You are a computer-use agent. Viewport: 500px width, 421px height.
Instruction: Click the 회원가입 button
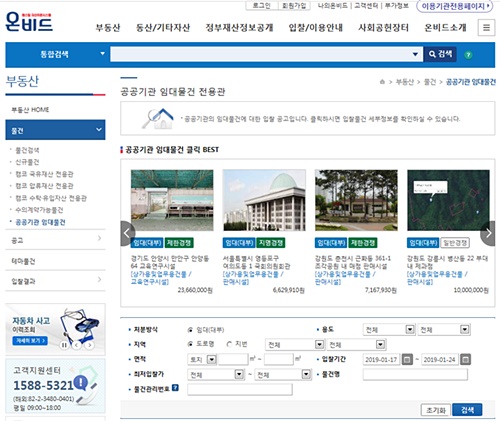pyautogui.click(x=294, y=6)
